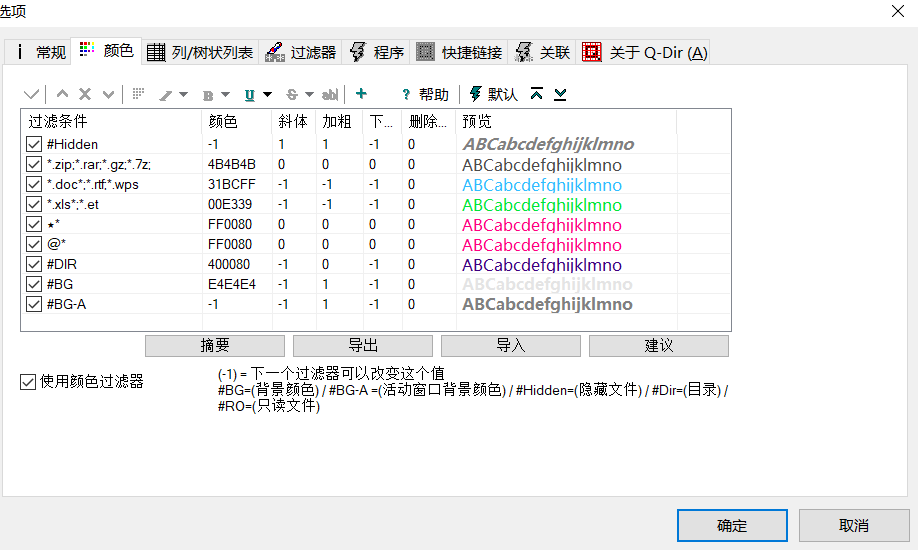918x550 pixels.
Task: Click the move filter up arrow
Action: (62, 94)
